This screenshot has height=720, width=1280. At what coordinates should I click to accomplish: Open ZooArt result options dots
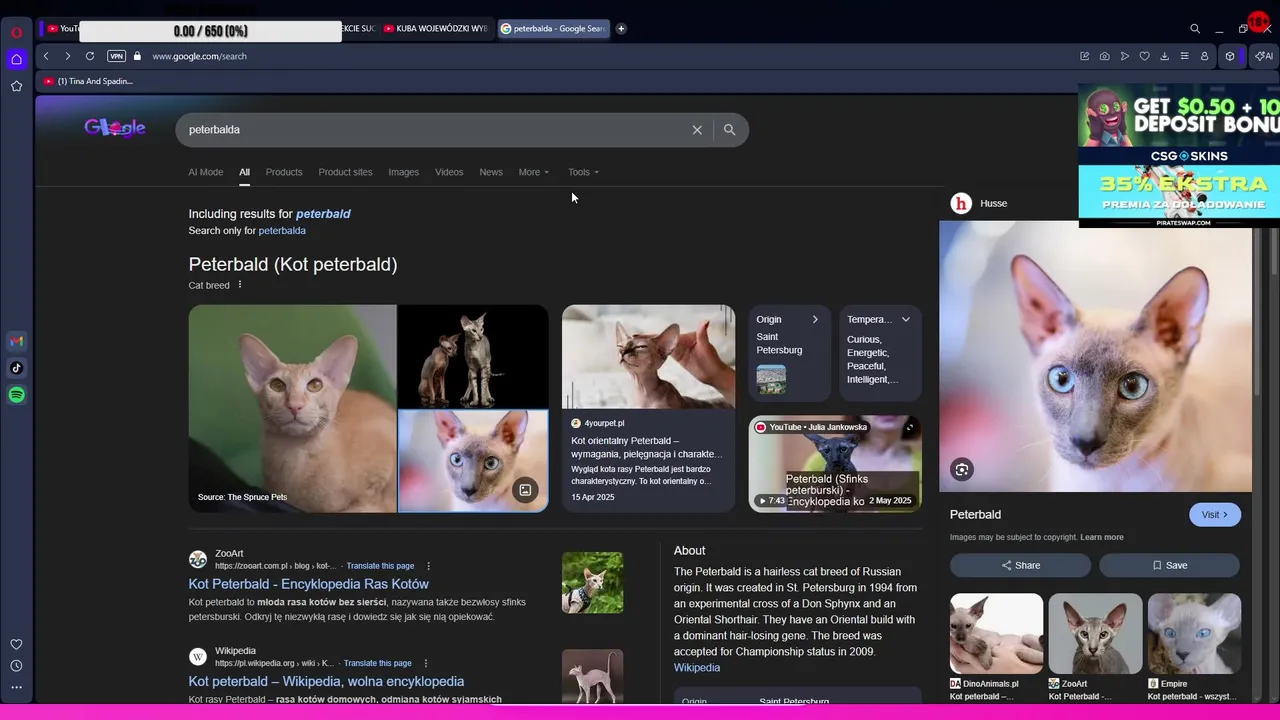coord(429,566)
